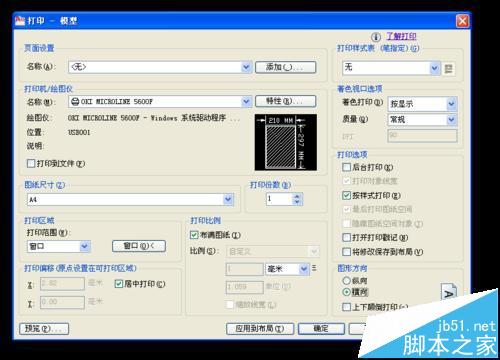
Task: Click the 预览 preview button
Action: pyautogui.click(x=44, y=329)
